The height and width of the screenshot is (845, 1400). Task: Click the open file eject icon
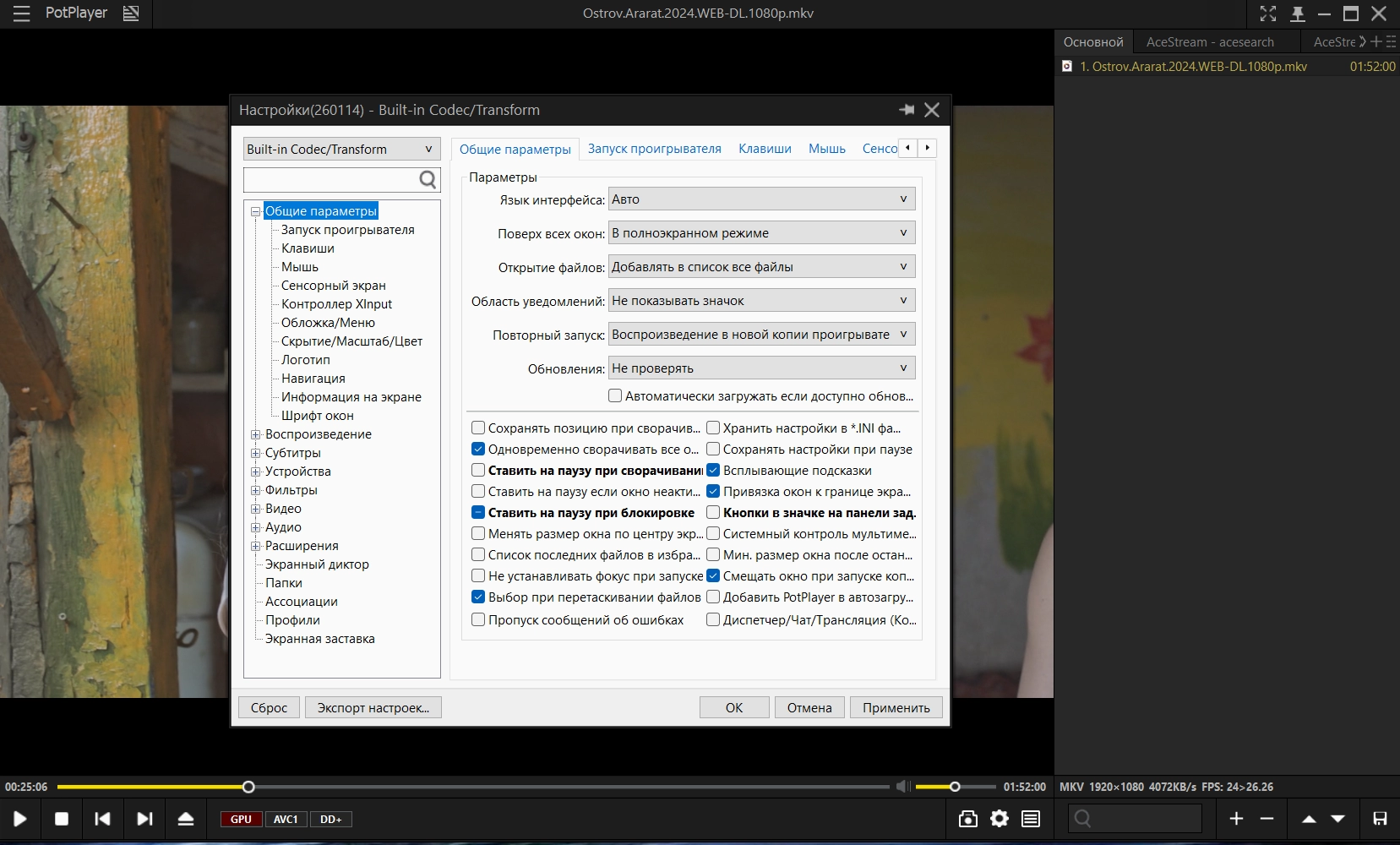(x=186, y=819)
